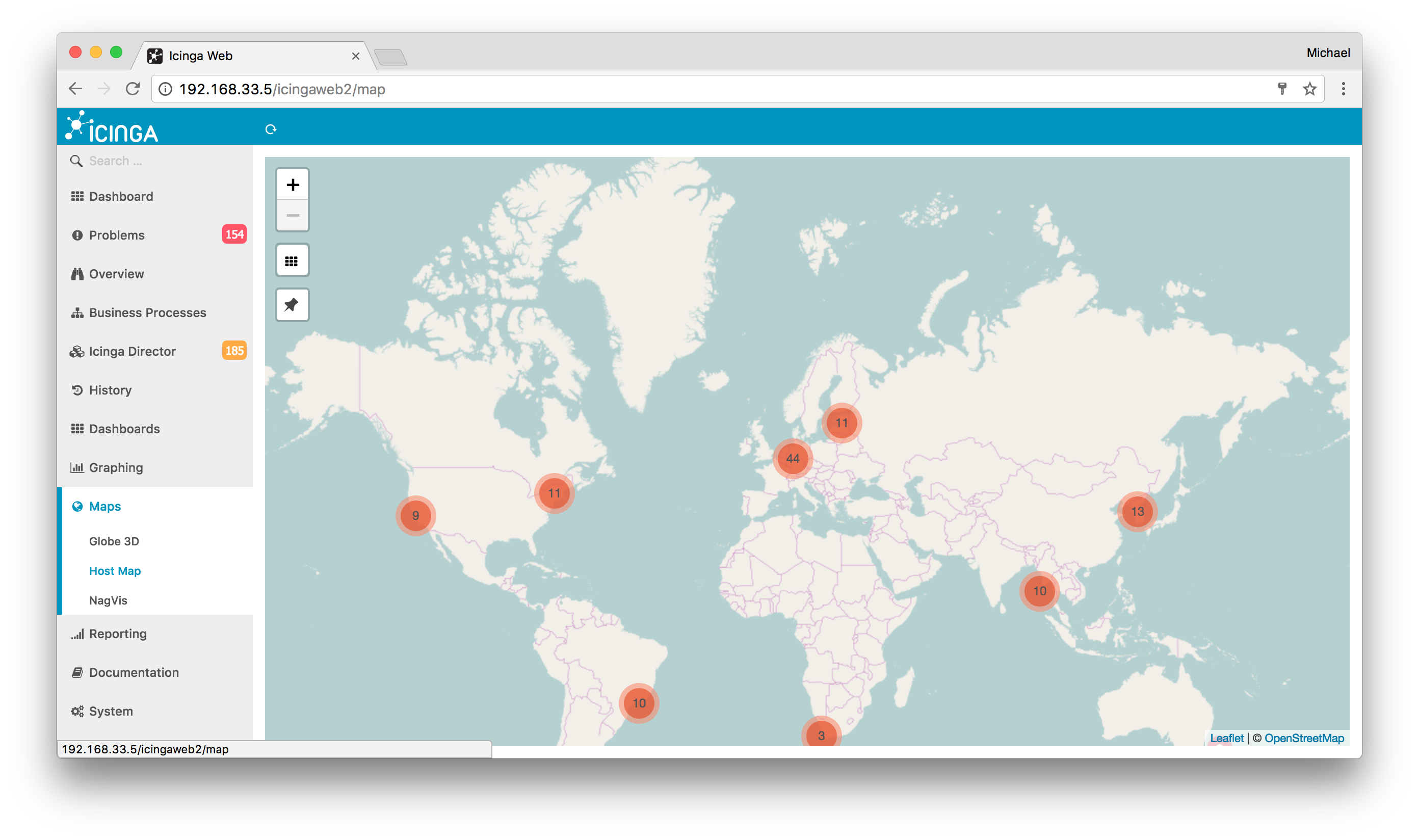Click the Icinga refresh spinner icon

(271, 129)
